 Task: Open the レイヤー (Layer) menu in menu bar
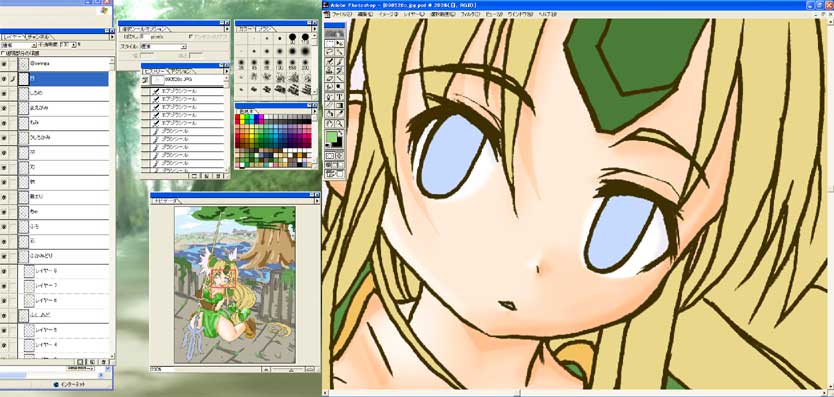pos(414,14)
